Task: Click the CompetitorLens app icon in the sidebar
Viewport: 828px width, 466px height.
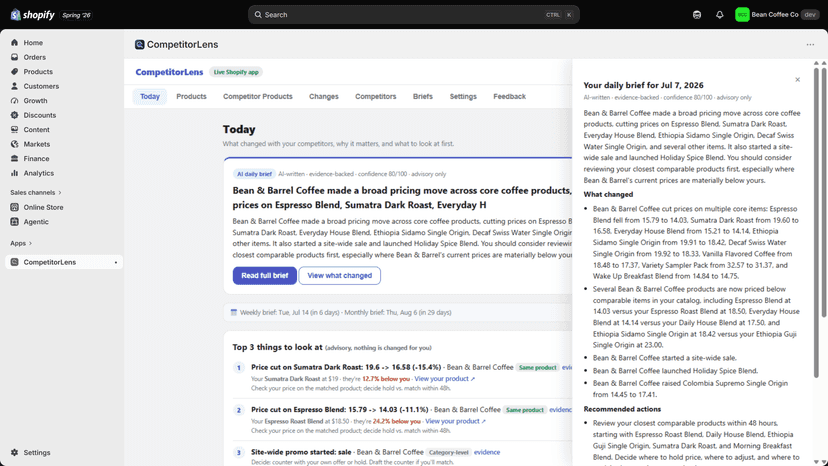Action: (14, 262)
